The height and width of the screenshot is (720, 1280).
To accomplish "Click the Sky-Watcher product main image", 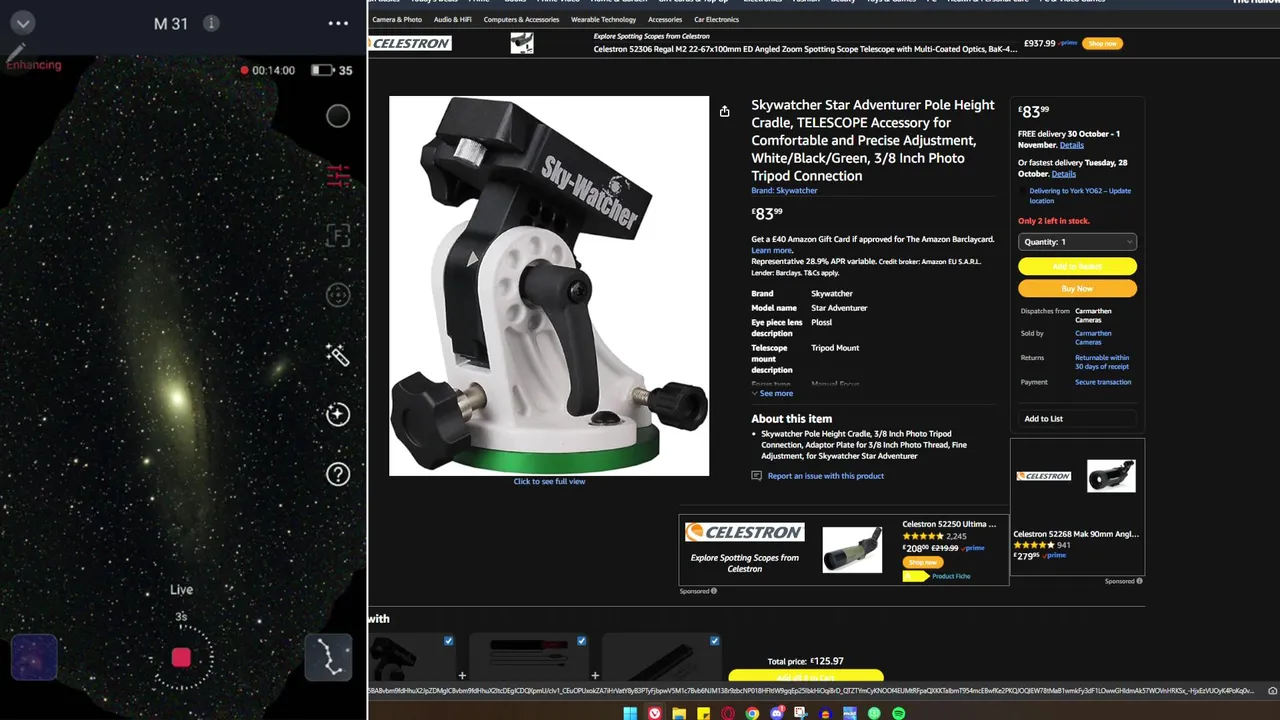I will 549,286.
